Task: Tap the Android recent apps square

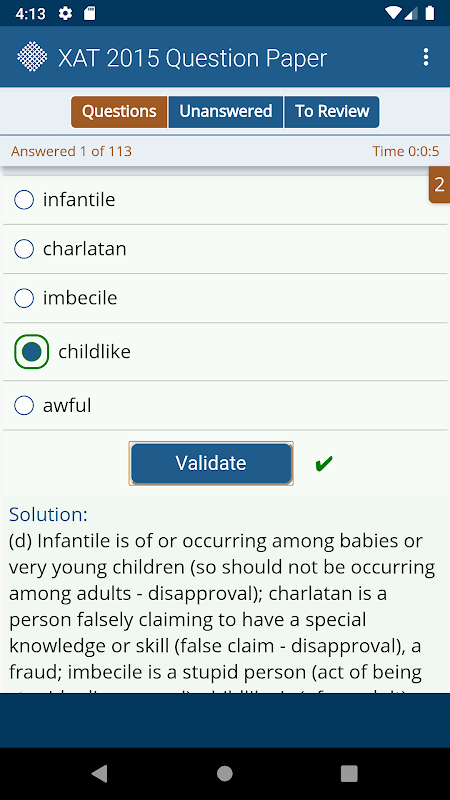Action: coord(349,773)
